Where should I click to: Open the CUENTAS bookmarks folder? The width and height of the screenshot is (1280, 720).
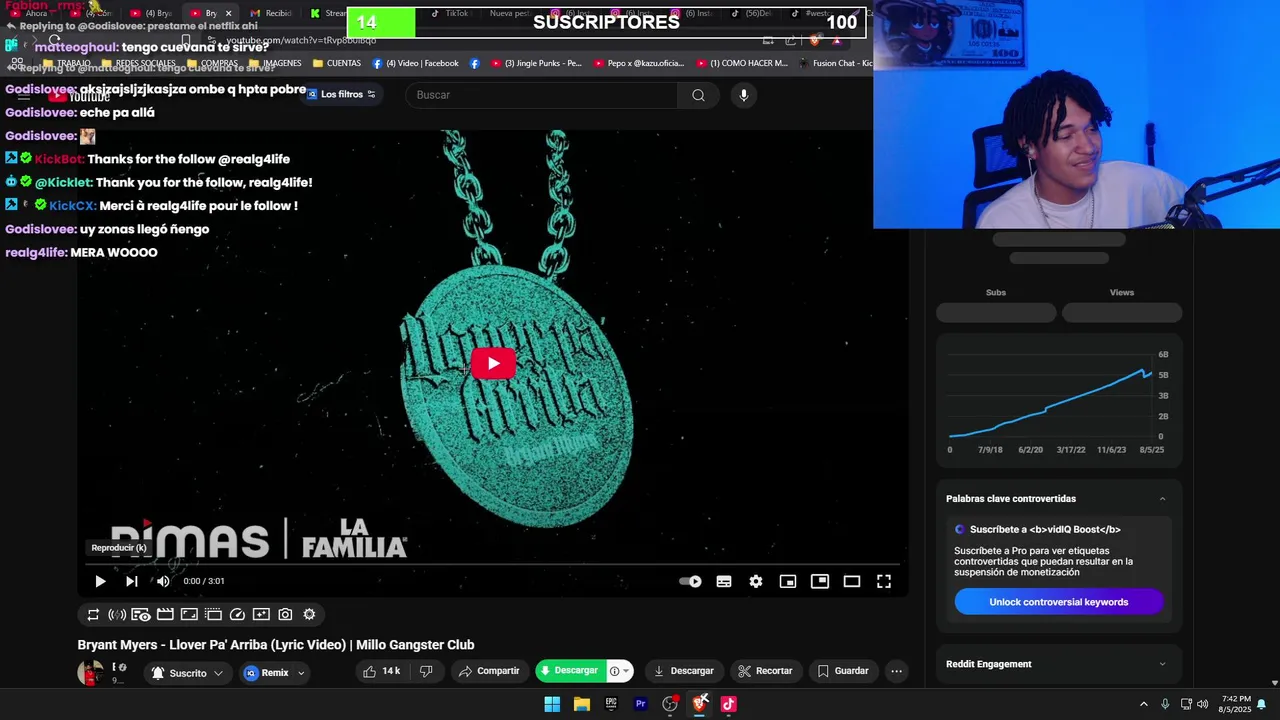click(x=336, y=63)
